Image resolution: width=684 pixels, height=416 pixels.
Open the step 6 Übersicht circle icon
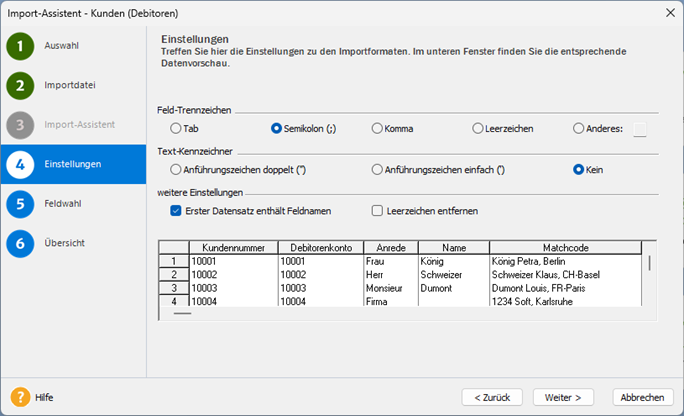click(x=20, y=243)
